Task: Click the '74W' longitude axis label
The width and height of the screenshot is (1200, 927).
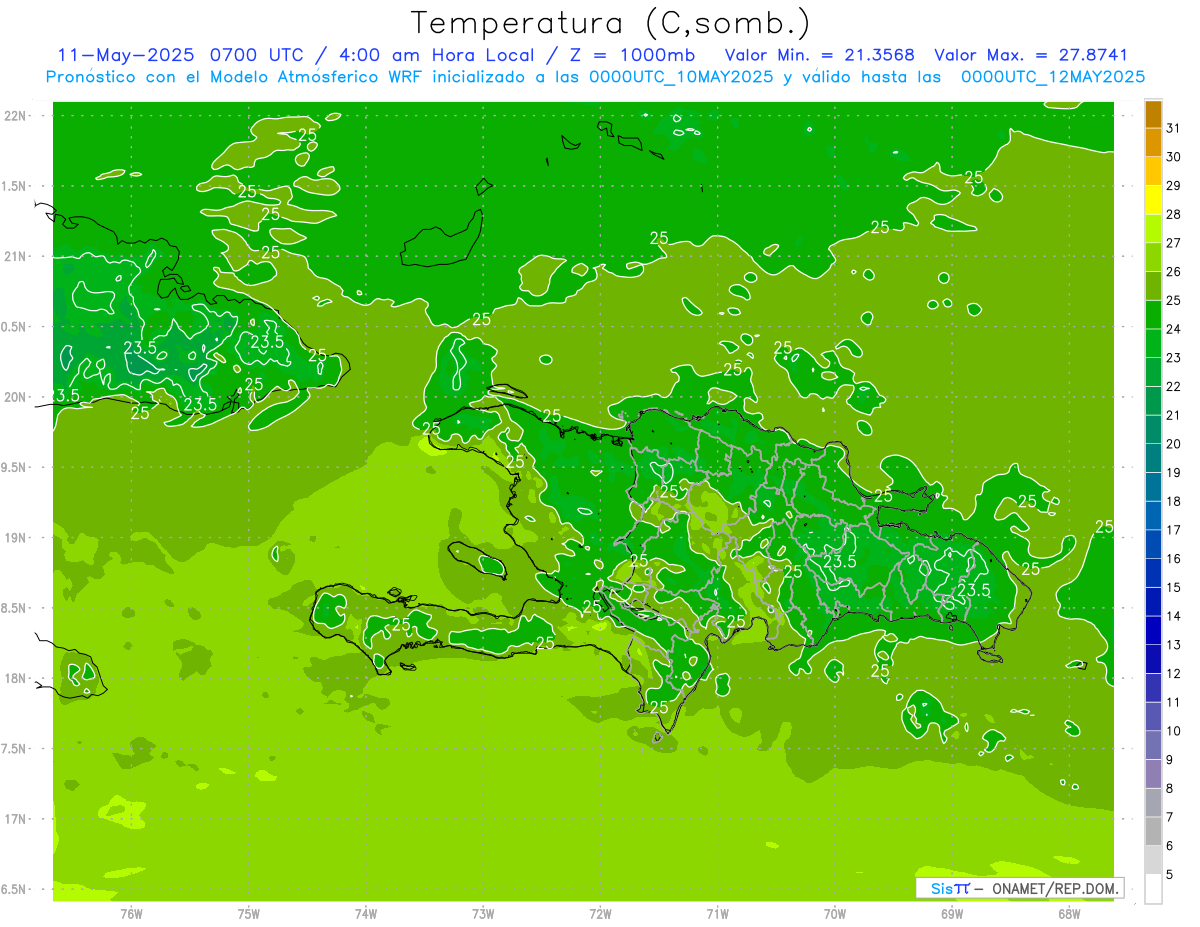Action: pyautogui.click(x=366, y=913)
